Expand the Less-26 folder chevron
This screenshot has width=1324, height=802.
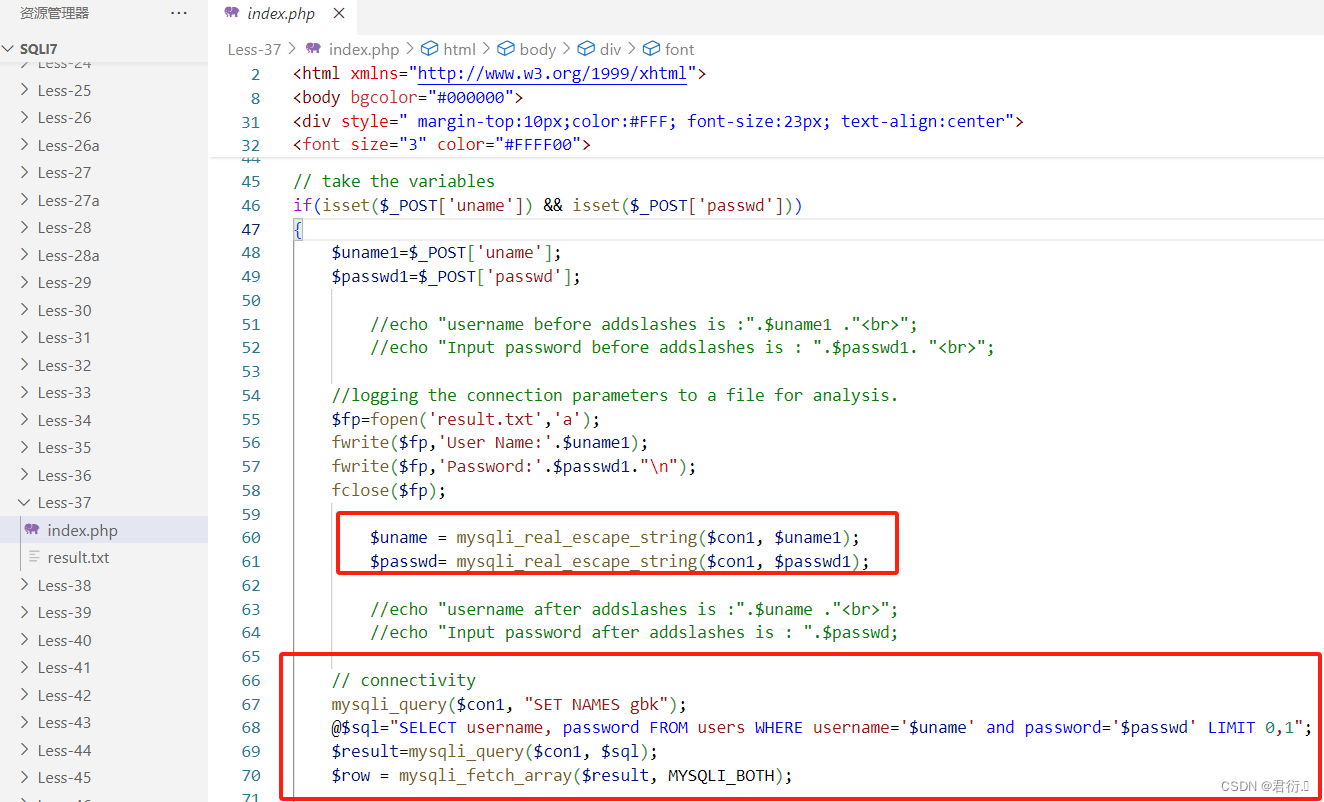[25, 117]
